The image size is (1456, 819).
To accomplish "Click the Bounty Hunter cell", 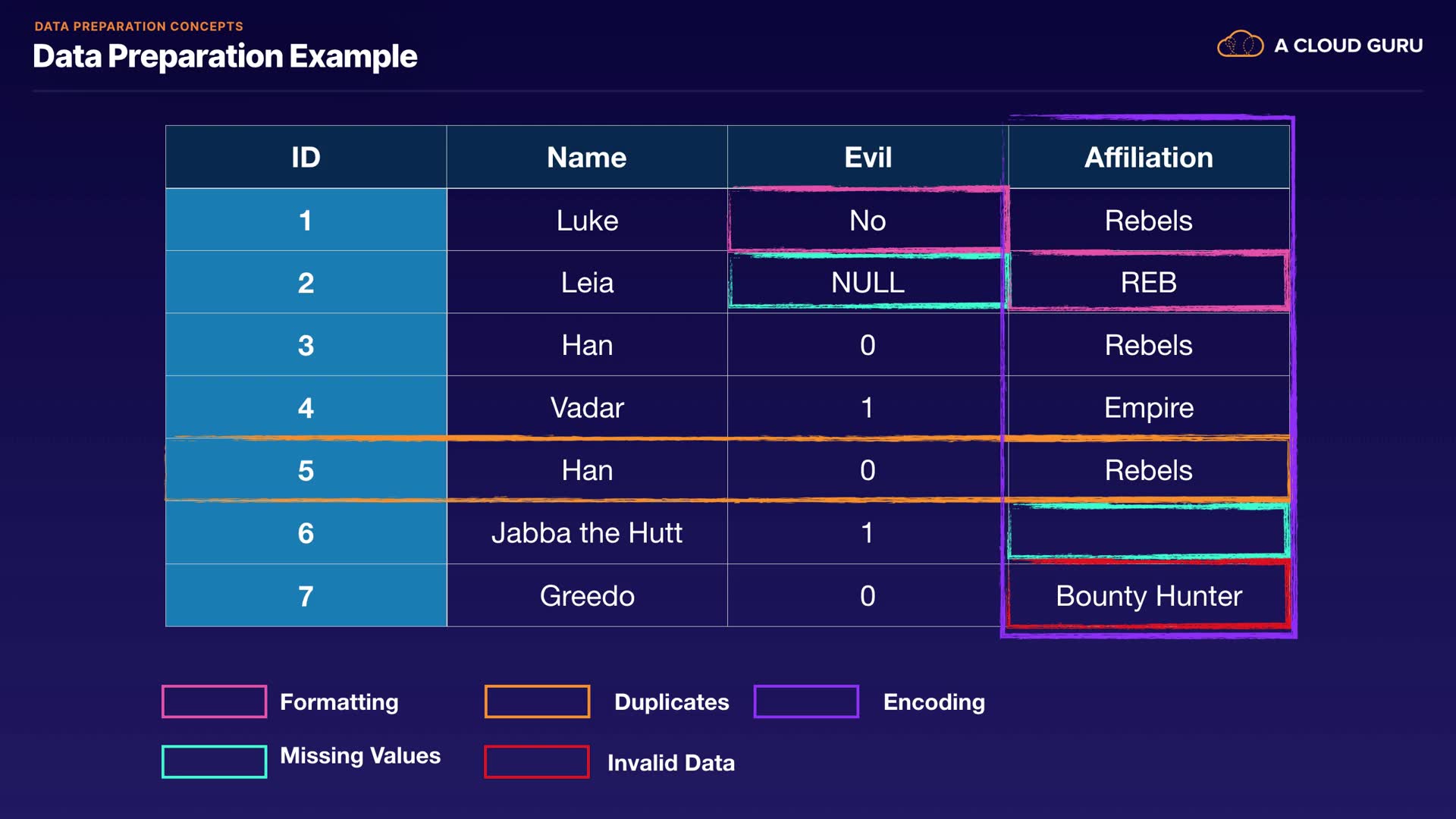I will click(x=1148, y=596).
